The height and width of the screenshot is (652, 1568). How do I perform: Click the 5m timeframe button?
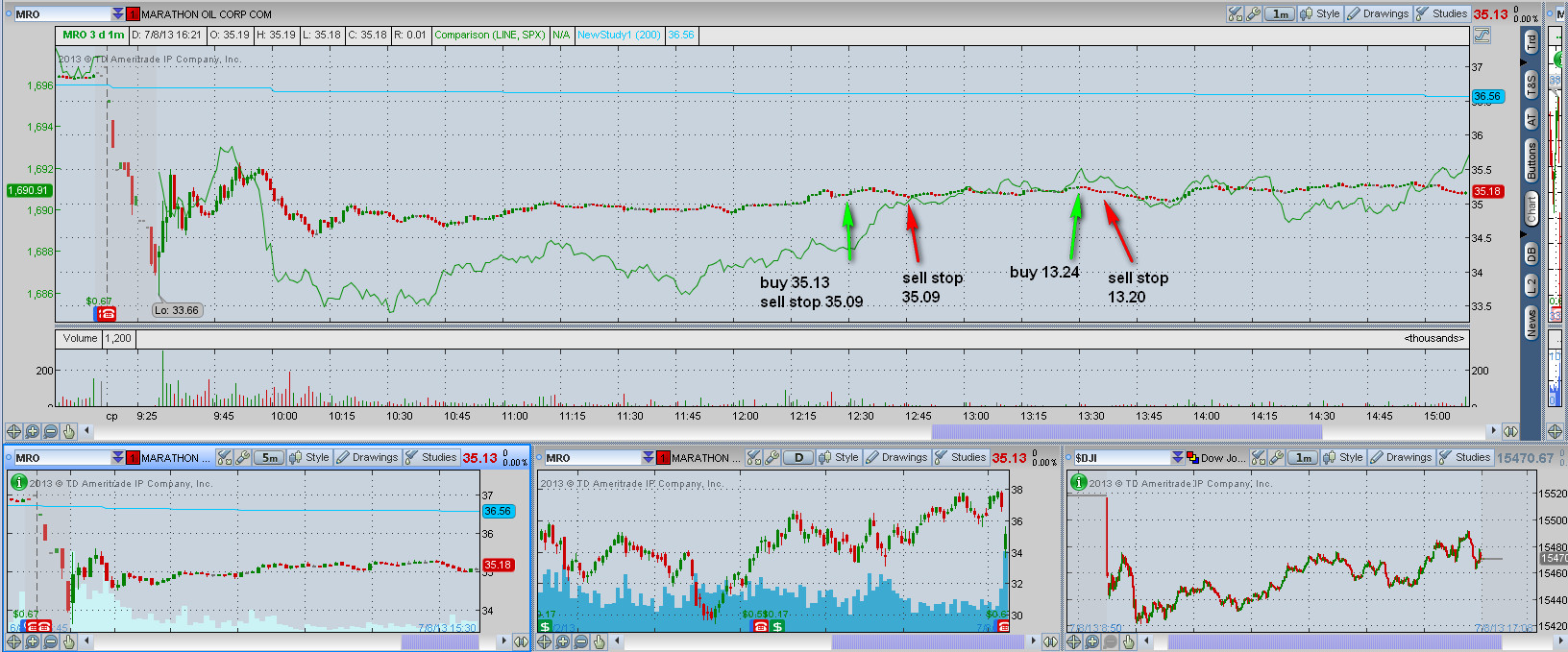[x=269, y=458]
